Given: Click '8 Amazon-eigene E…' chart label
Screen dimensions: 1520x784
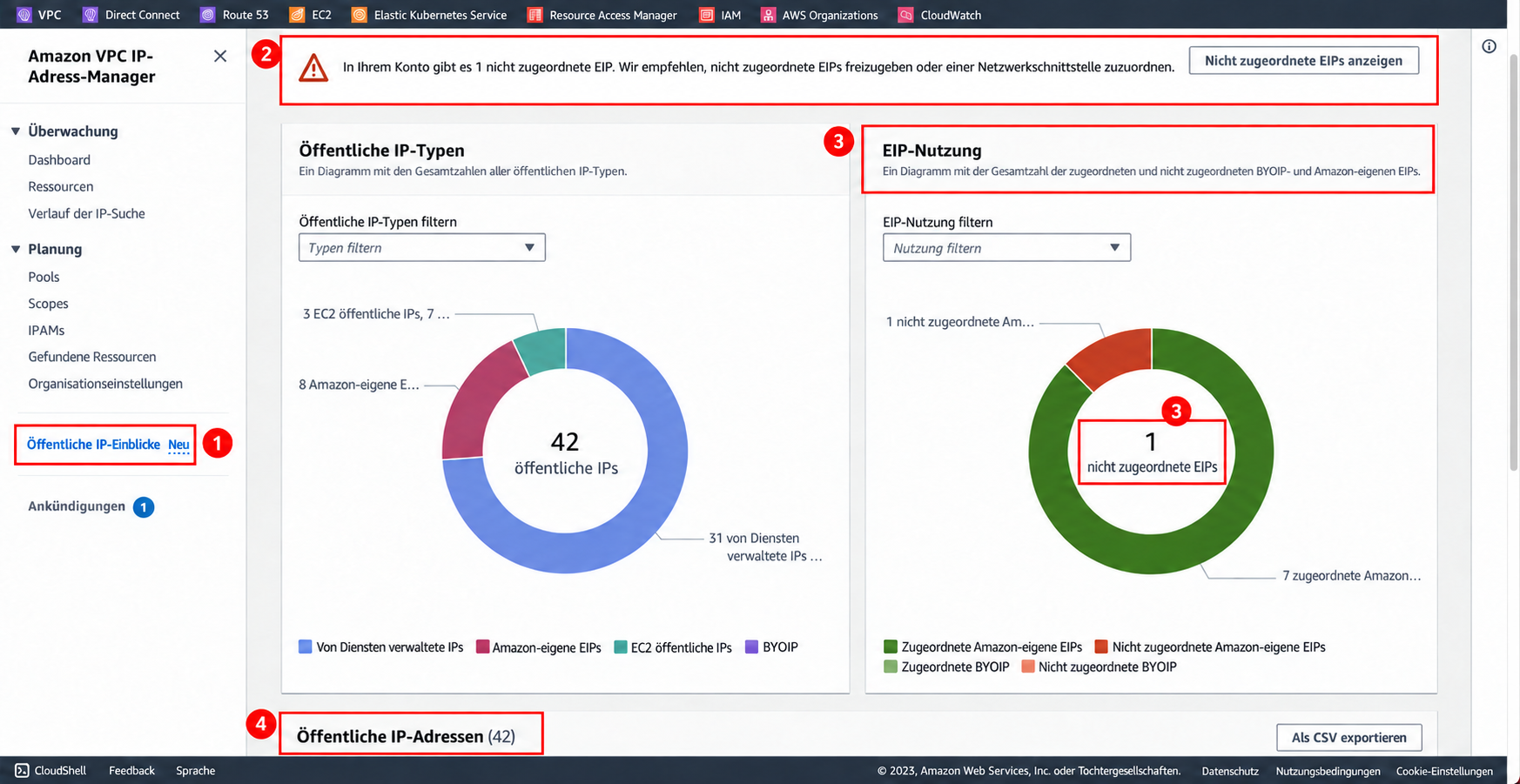Looking at the screenshot, I should click(x=359, y=385).
